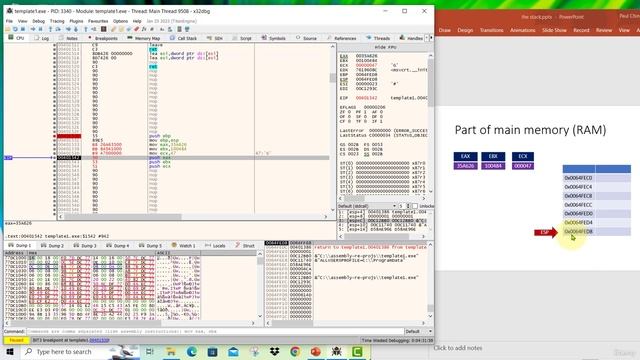Click the Pause execution toolbar icon
The width and height of the screenshot is (640, 360).
(x=40, y=29)
